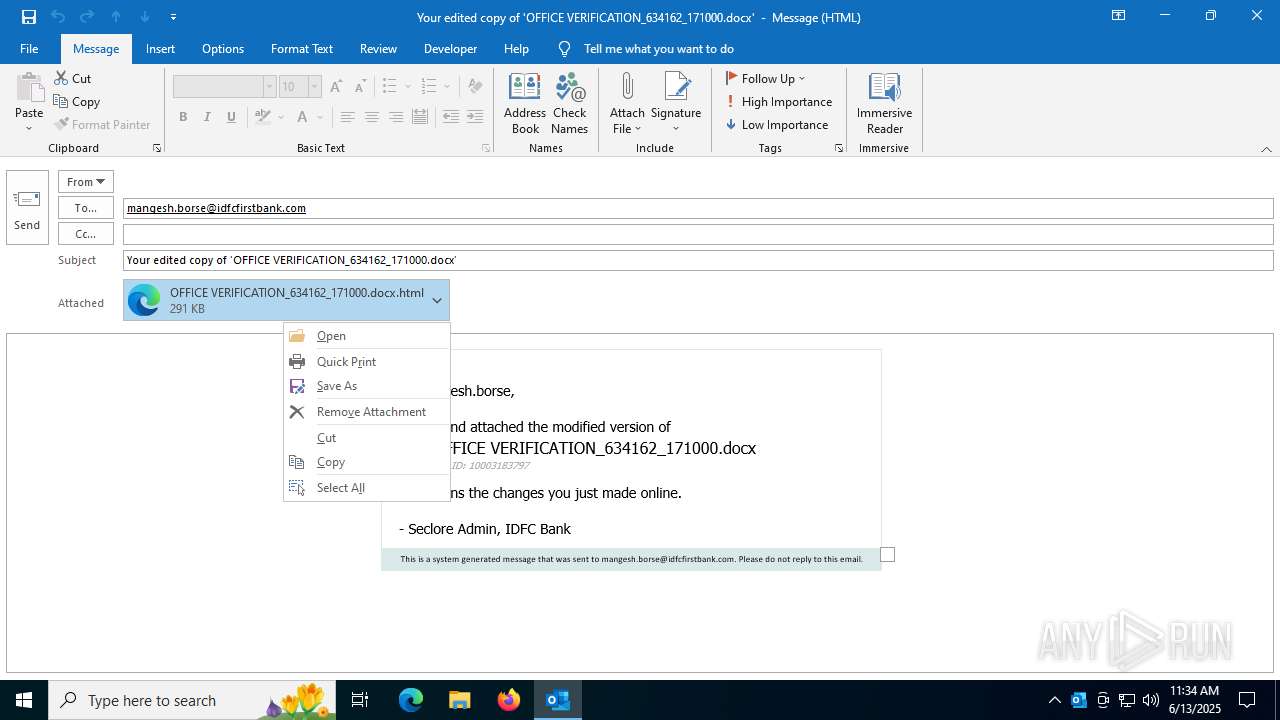This screenshot has height=720, width=1280.
Task: Toggle bullet list formatting
Action: (390, 87)
